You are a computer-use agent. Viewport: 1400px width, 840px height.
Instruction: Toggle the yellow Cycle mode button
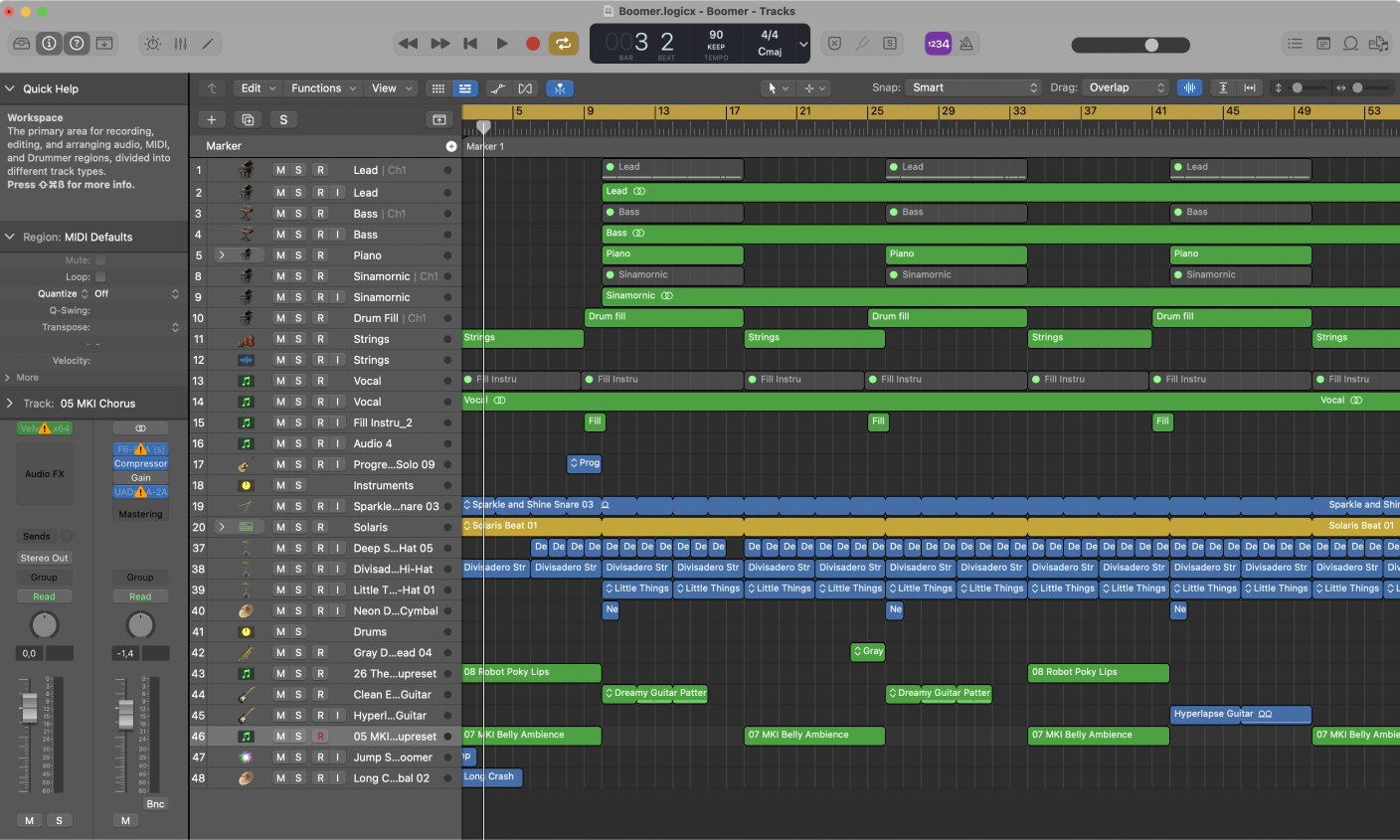(x=563, y=44)
